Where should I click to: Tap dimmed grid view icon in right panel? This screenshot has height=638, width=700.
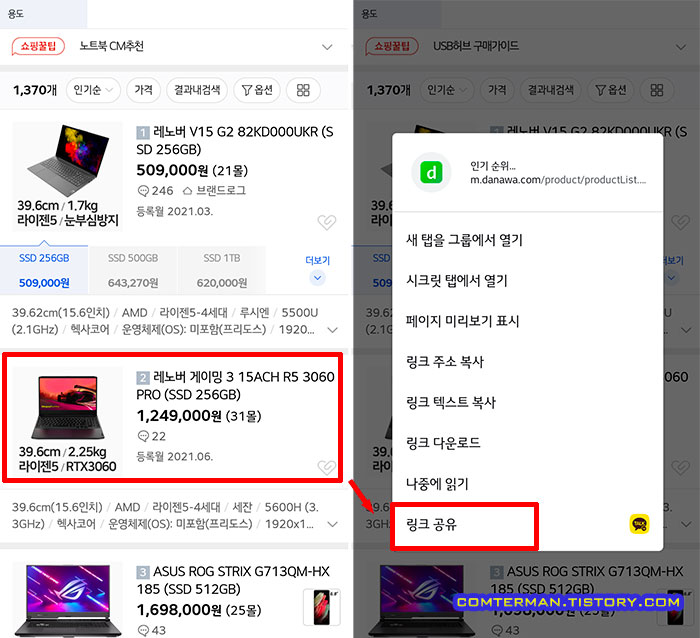pyautogui.click(x=657, y=90)
